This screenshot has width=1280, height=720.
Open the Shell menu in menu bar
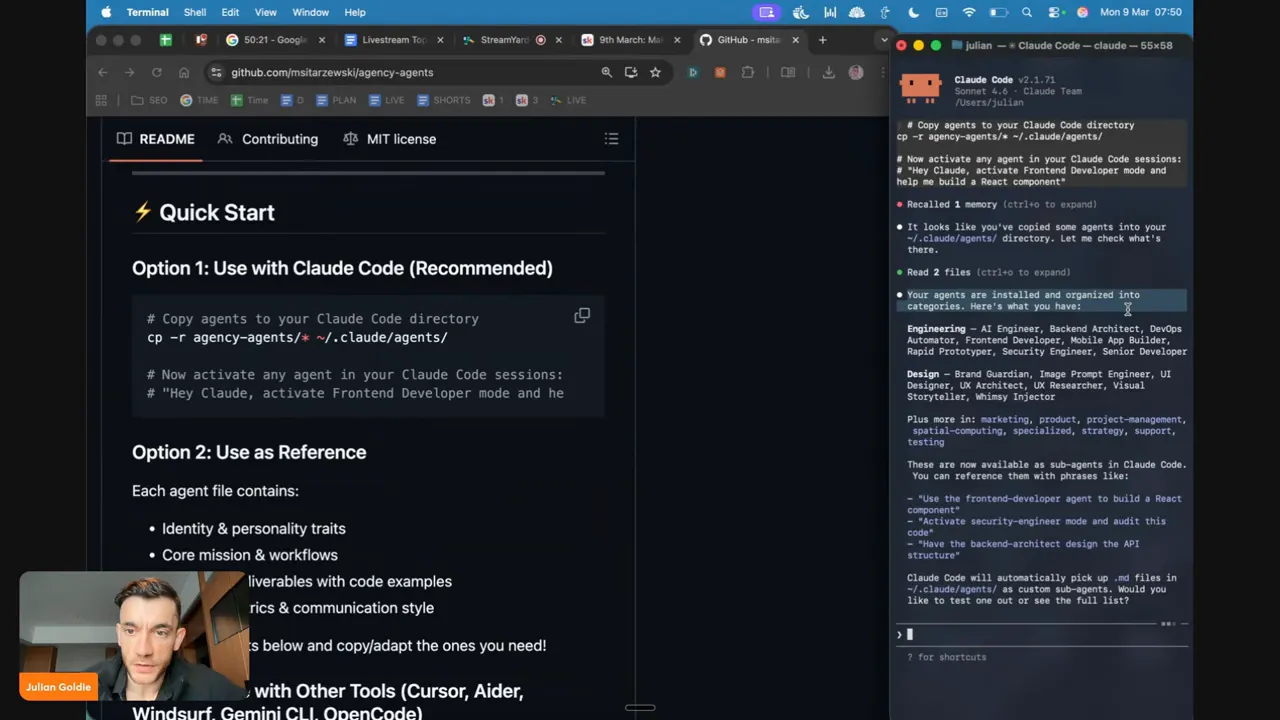195,12
